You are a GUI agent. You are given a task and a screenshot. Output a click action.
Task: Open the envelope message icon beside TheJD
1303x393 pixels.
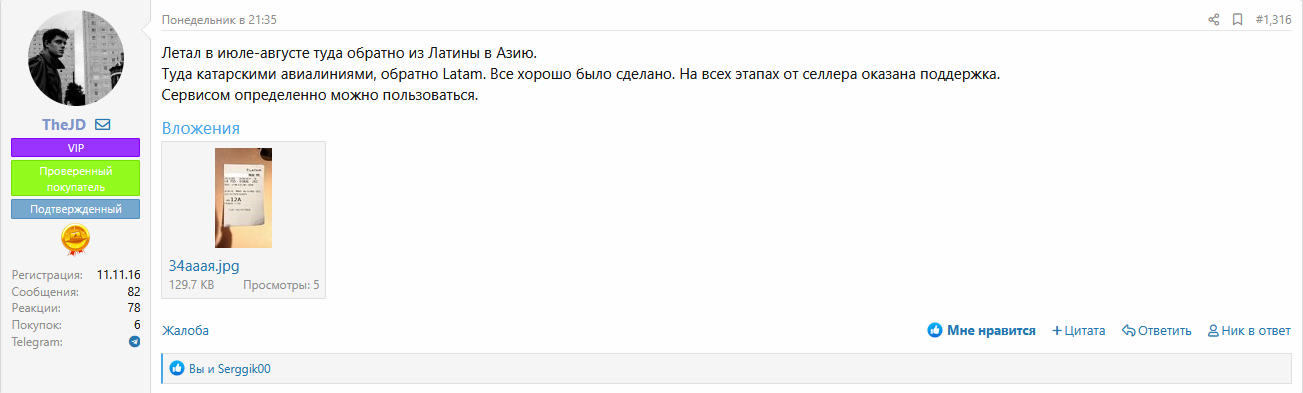(102, 125)
